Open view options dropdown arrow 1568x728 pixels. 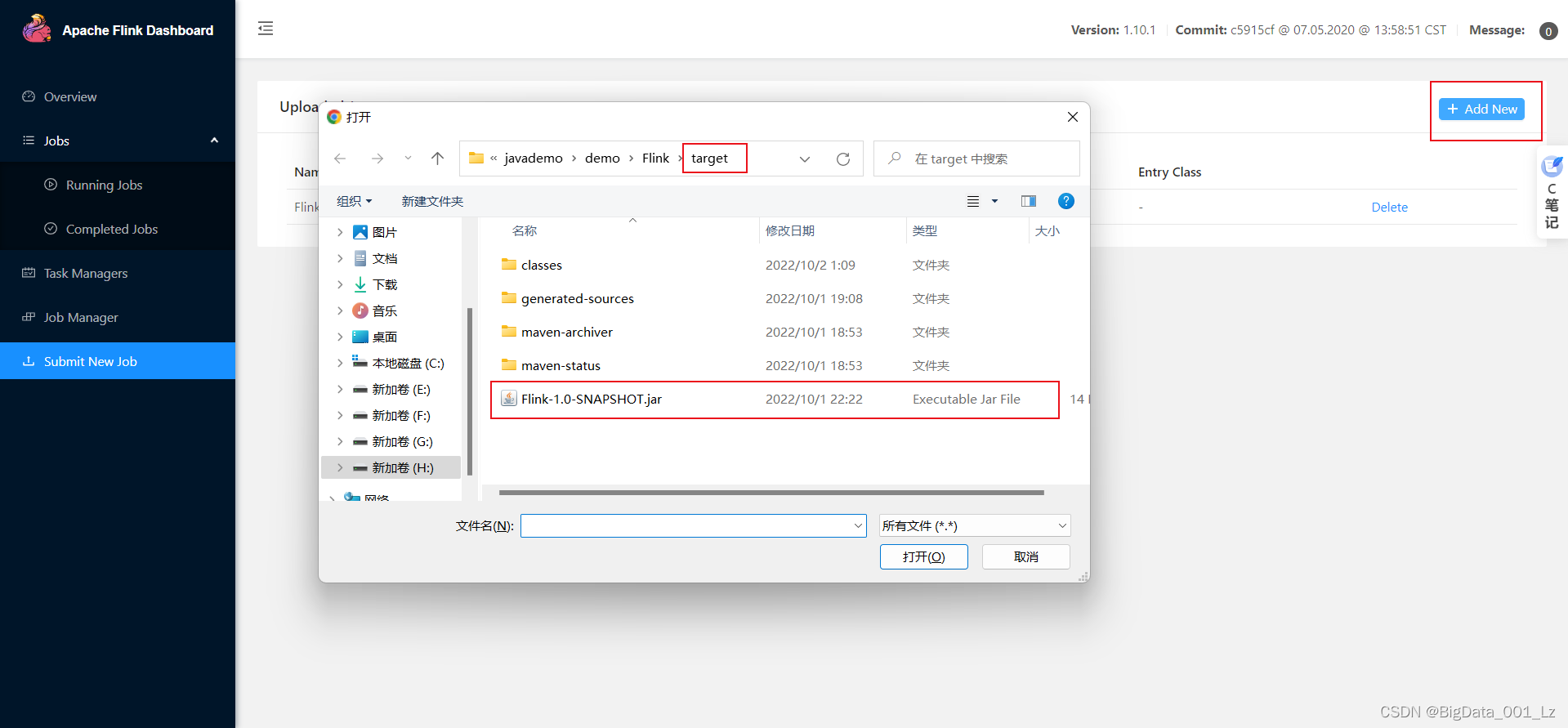[x=994, y=201]
